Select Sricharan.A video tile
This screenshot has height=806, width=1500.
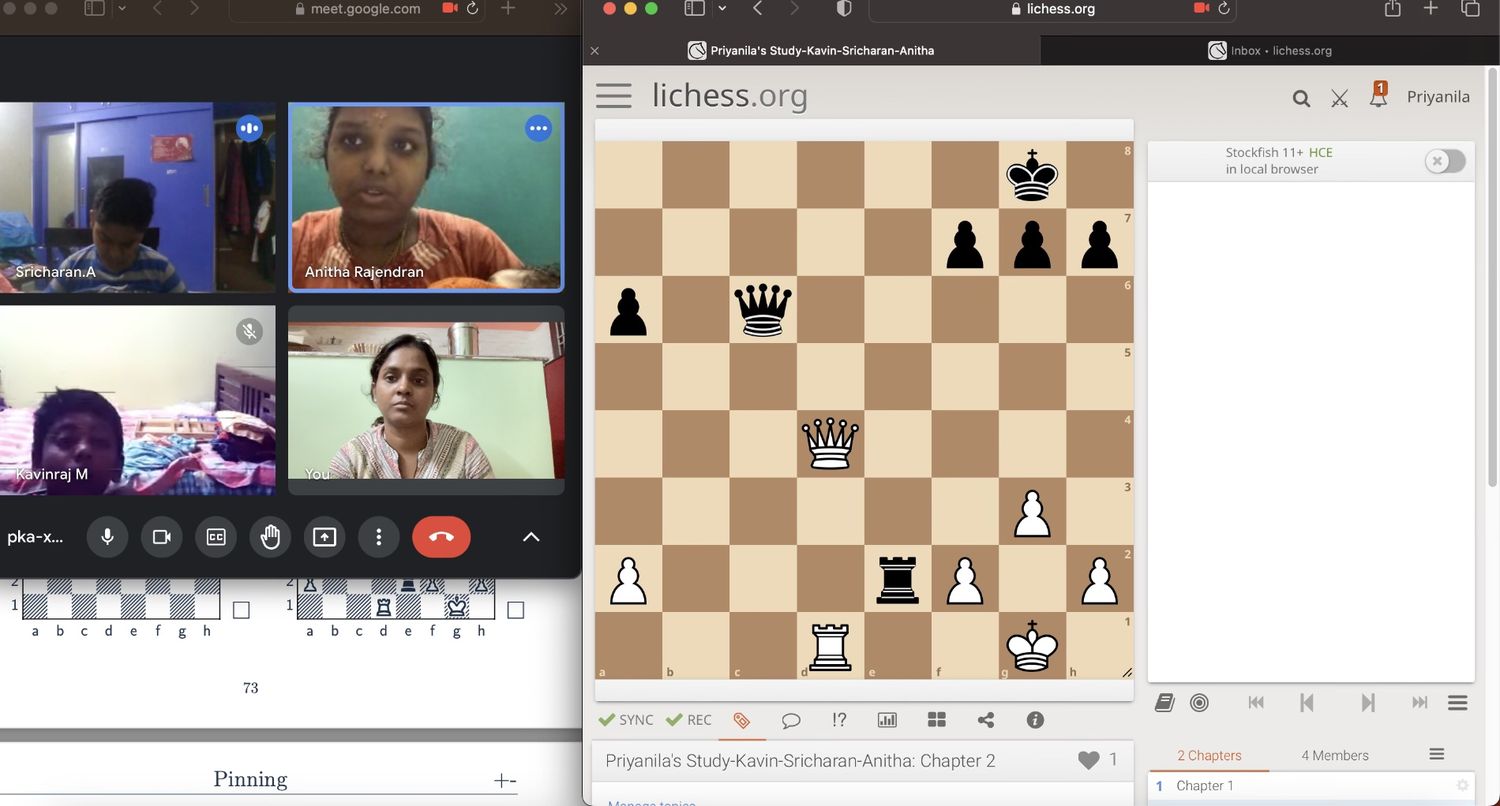coord(137,197)
